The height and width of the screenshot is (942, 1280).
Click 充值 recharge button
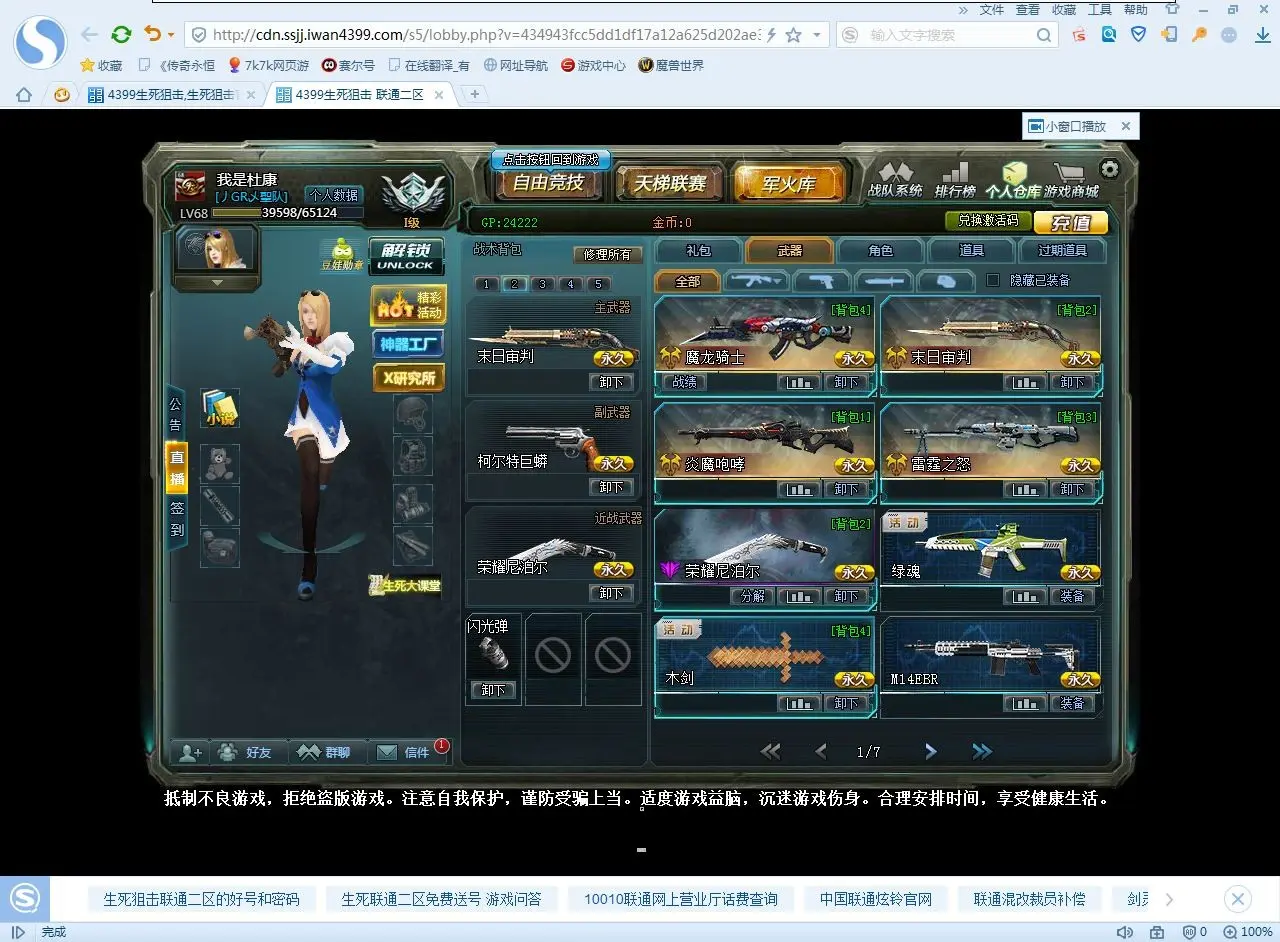pos(1071,222)
